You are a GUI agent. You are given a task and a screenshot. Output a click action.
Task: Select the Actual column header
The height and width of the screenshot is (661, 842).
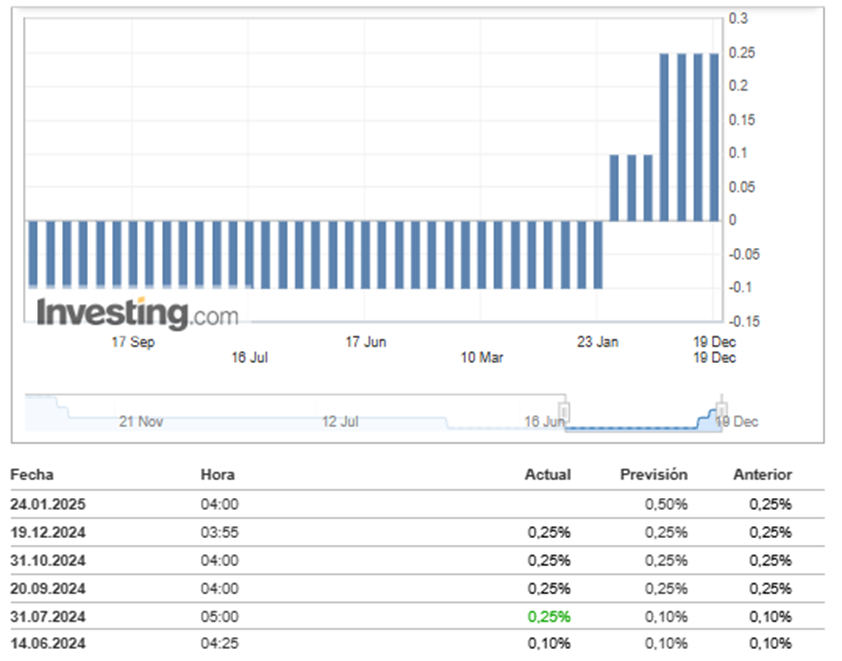tap(548, 475)
